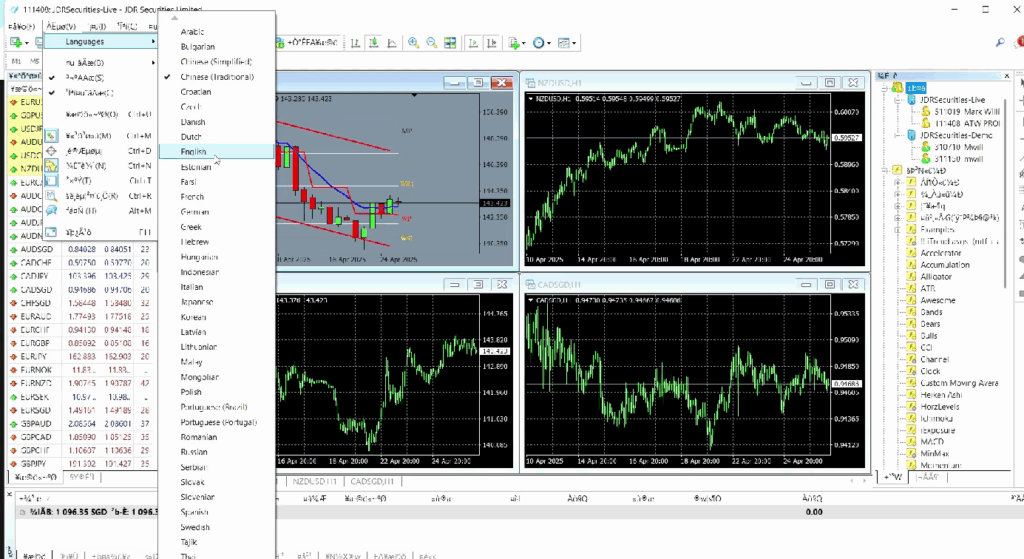
Task: Click the Ichimoku indicator icon
Action: coord(911,418)
